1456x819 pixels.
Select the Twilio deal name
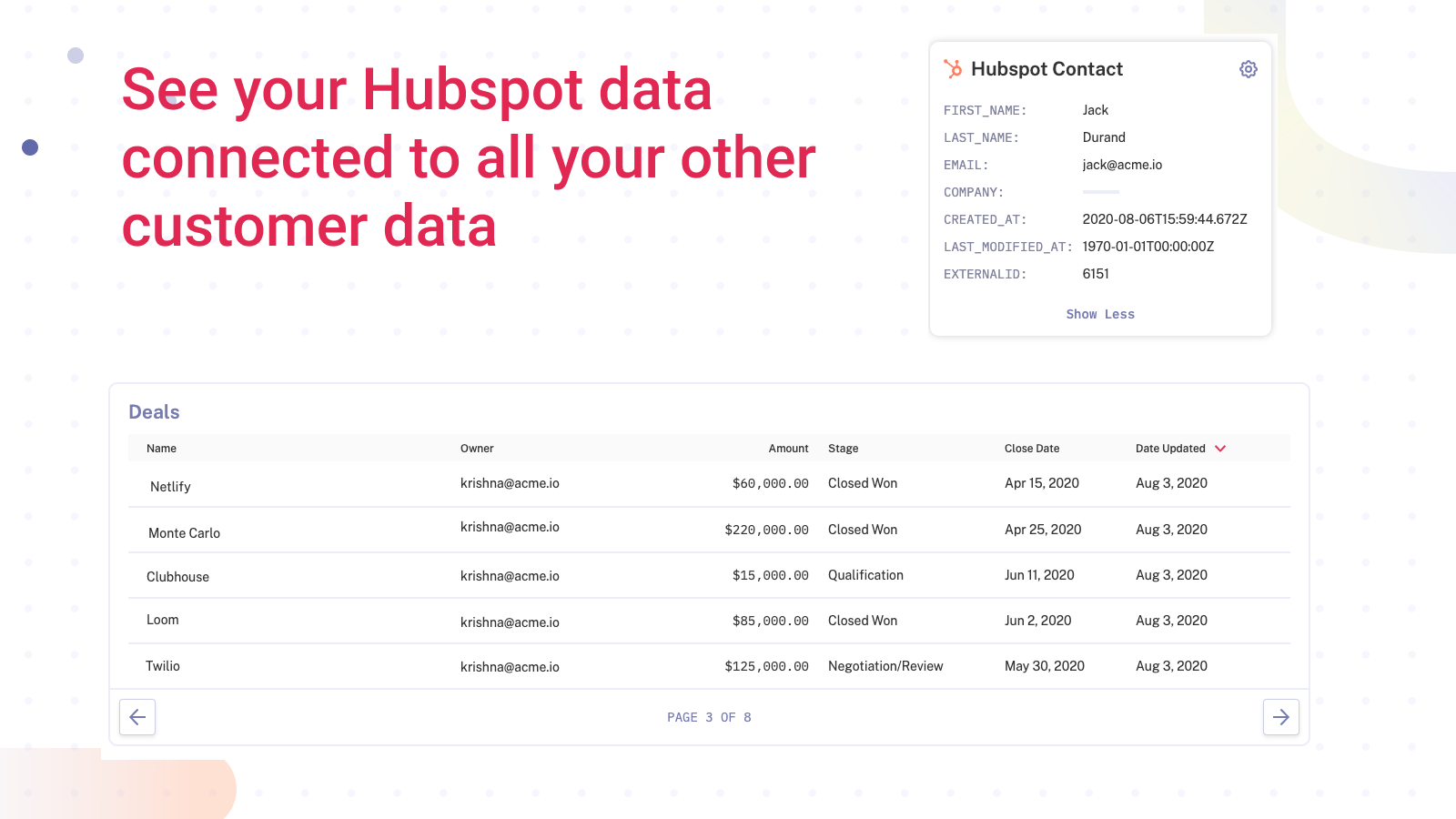(x=163, y=666)
